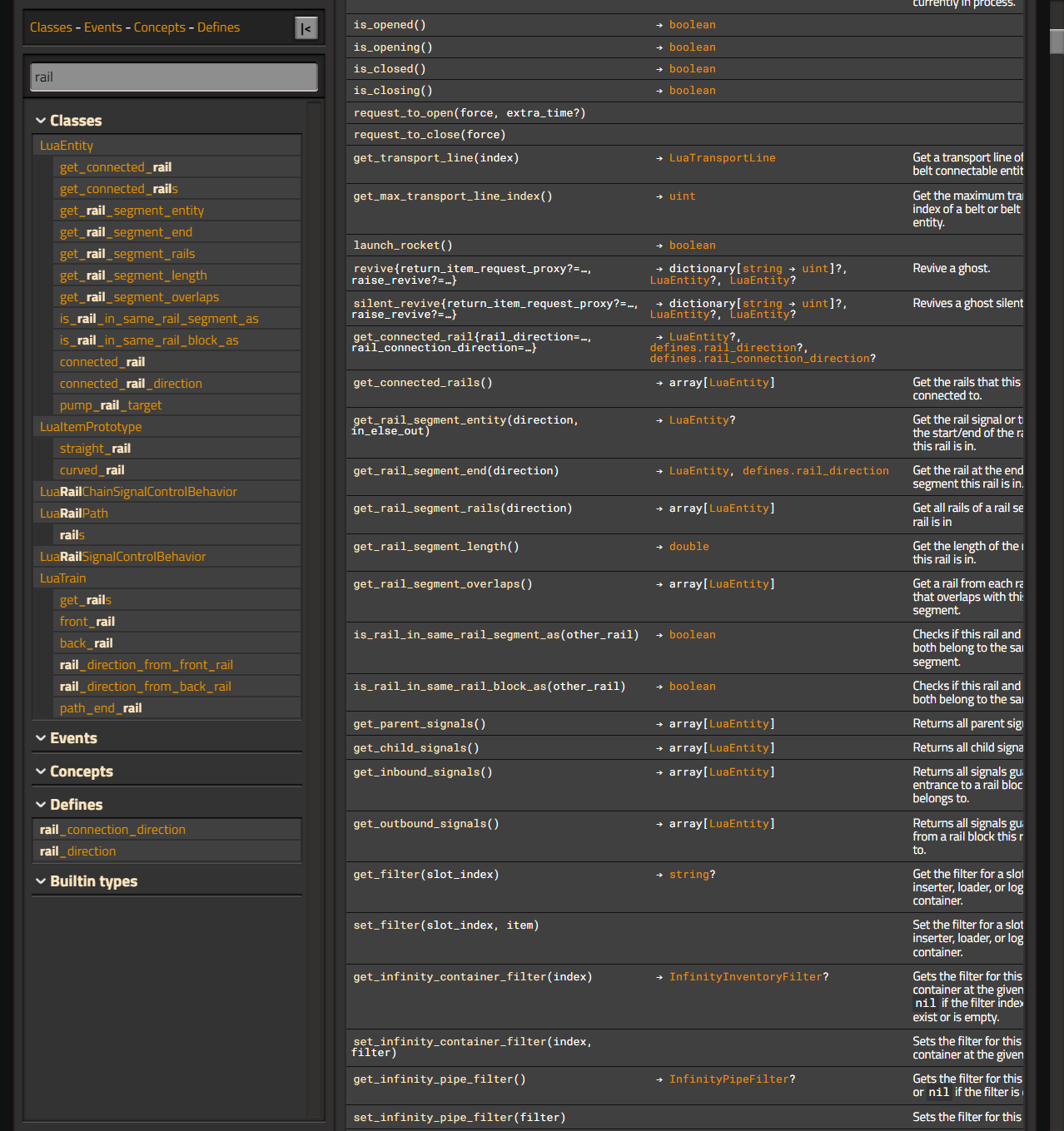The height and width of the screenshot is (1131, 1064).
Task: Click get_inbound_signals() method
Action: [423, 772]
